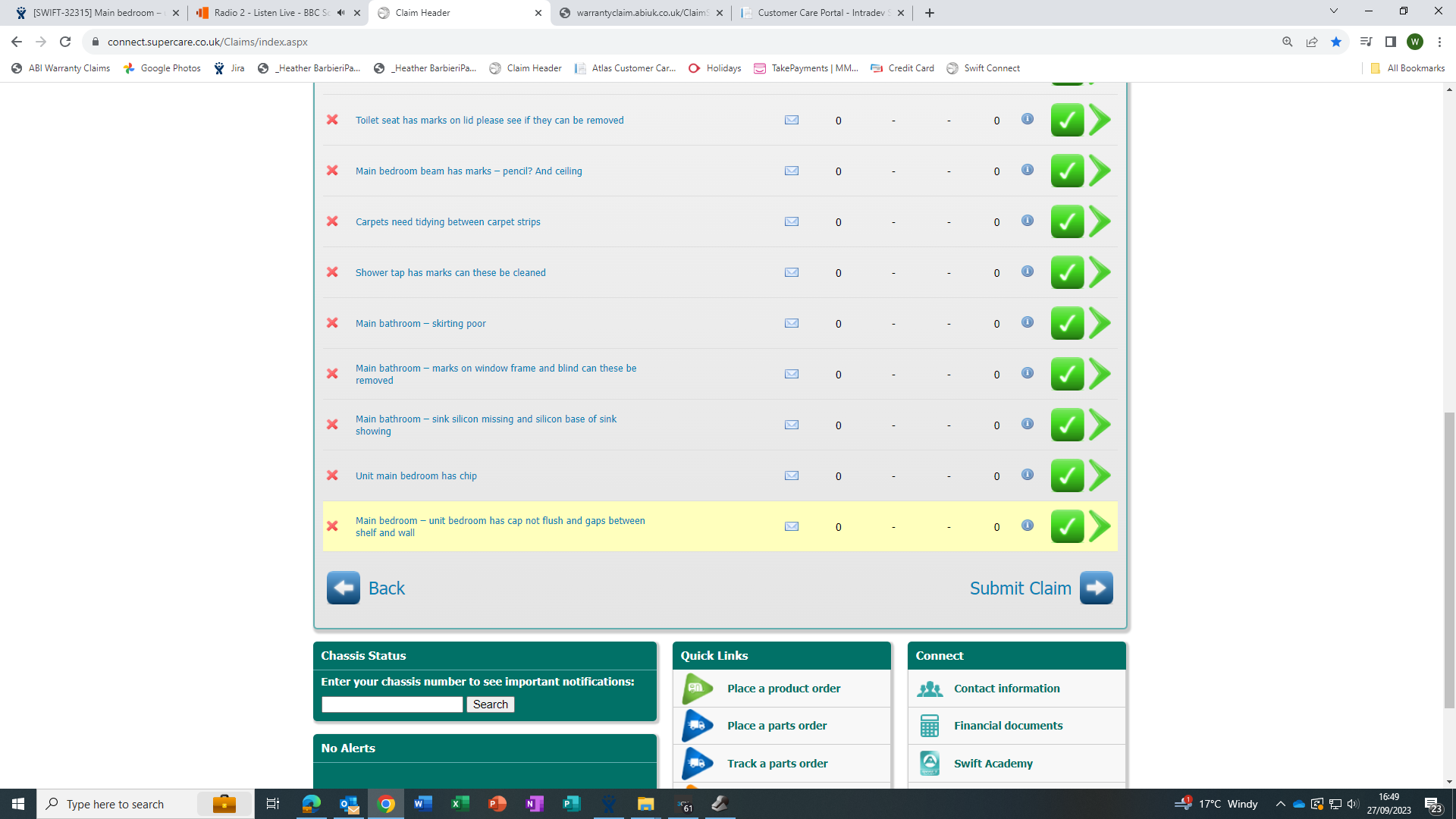Tick green check for sink silicon missing row
Screen dimensions: 1456x819
(1066, 425)
